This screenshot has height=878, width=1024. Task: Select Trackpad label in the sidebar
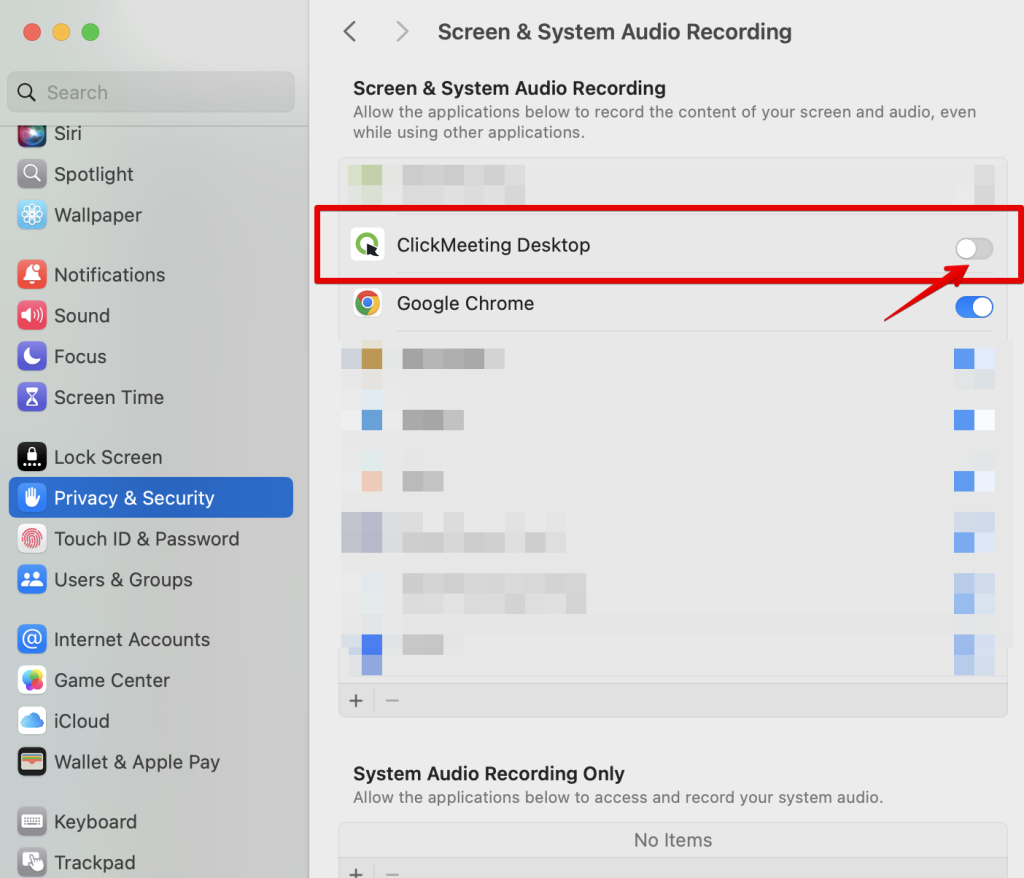[x=95, y=862]
